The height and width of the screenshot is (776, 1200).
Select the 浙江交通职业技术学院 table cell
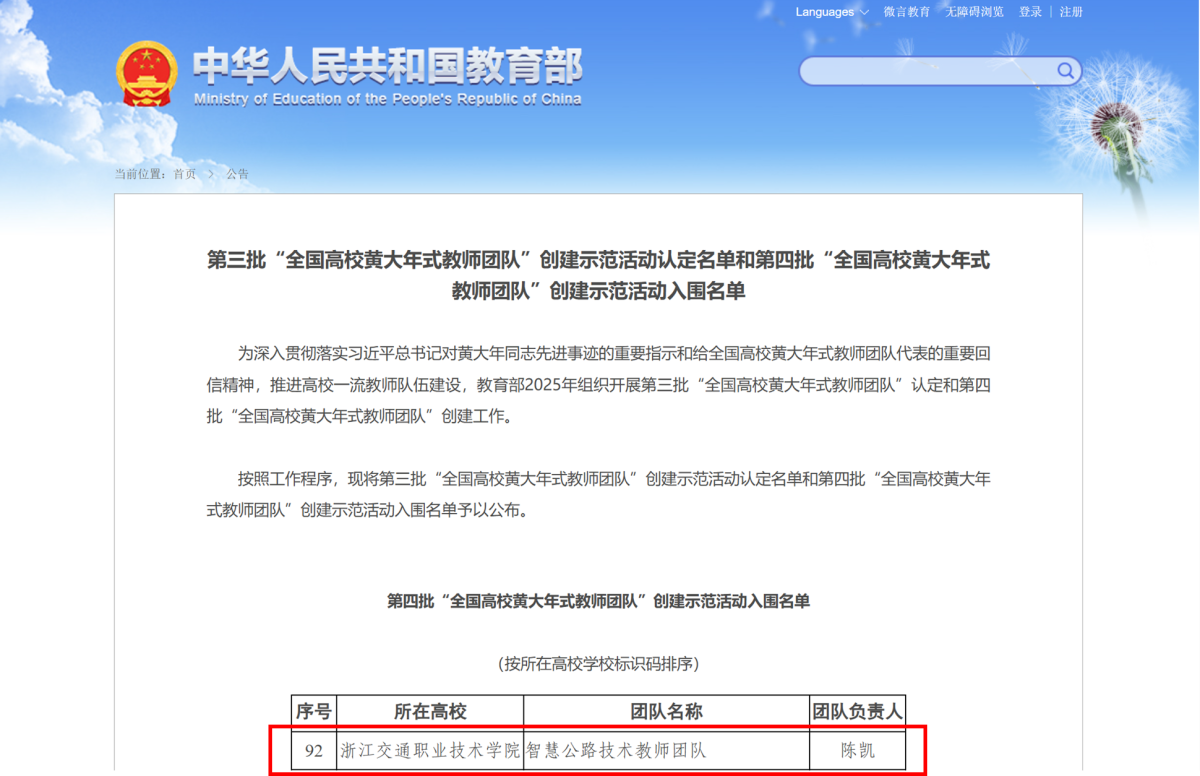click(430, 750)
